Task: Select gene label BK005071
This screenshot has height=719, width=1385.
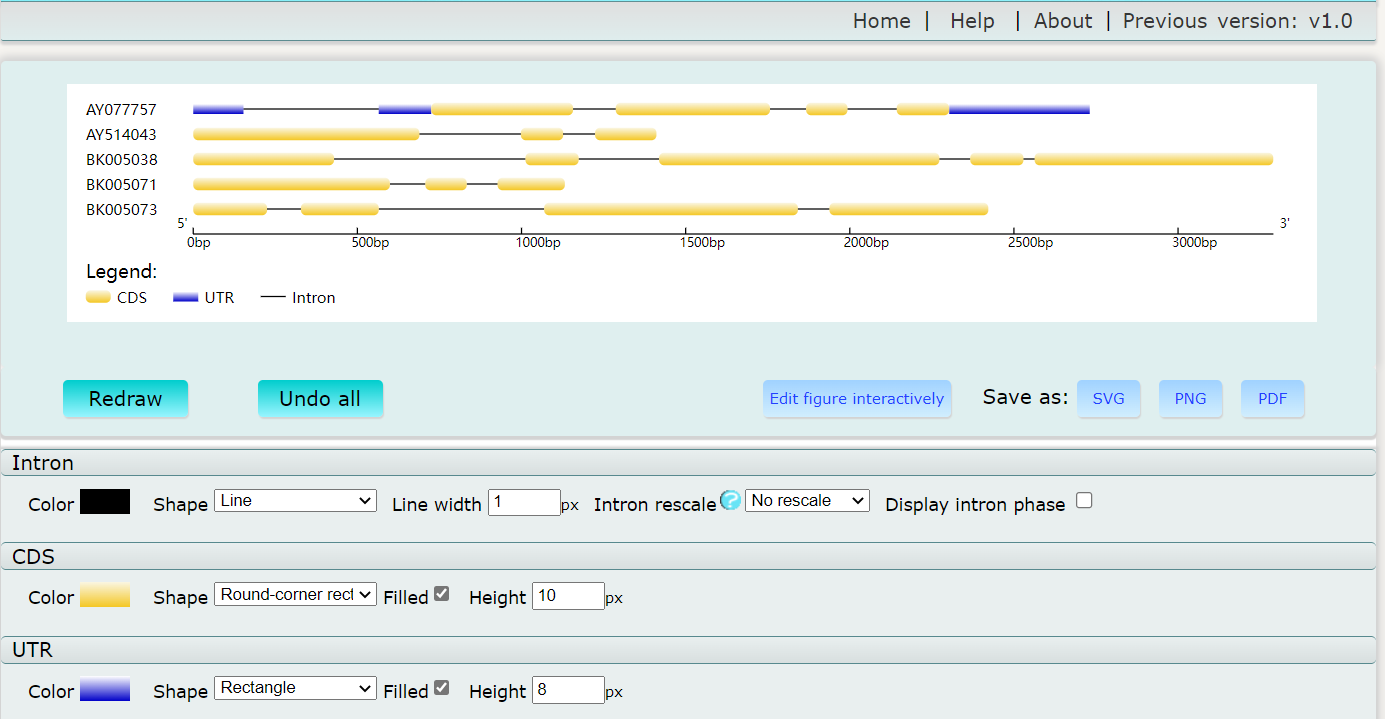Action: click(121, 185)
